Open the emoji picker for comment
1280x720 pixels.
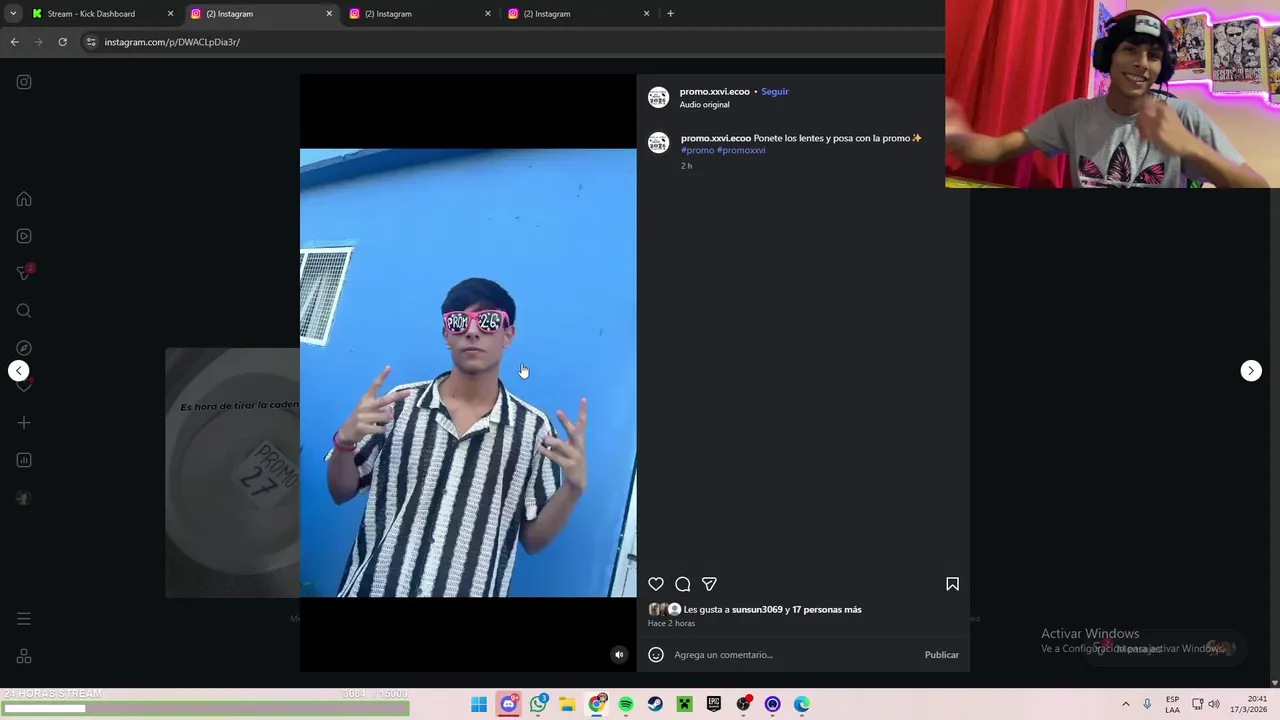click(656, 655)
